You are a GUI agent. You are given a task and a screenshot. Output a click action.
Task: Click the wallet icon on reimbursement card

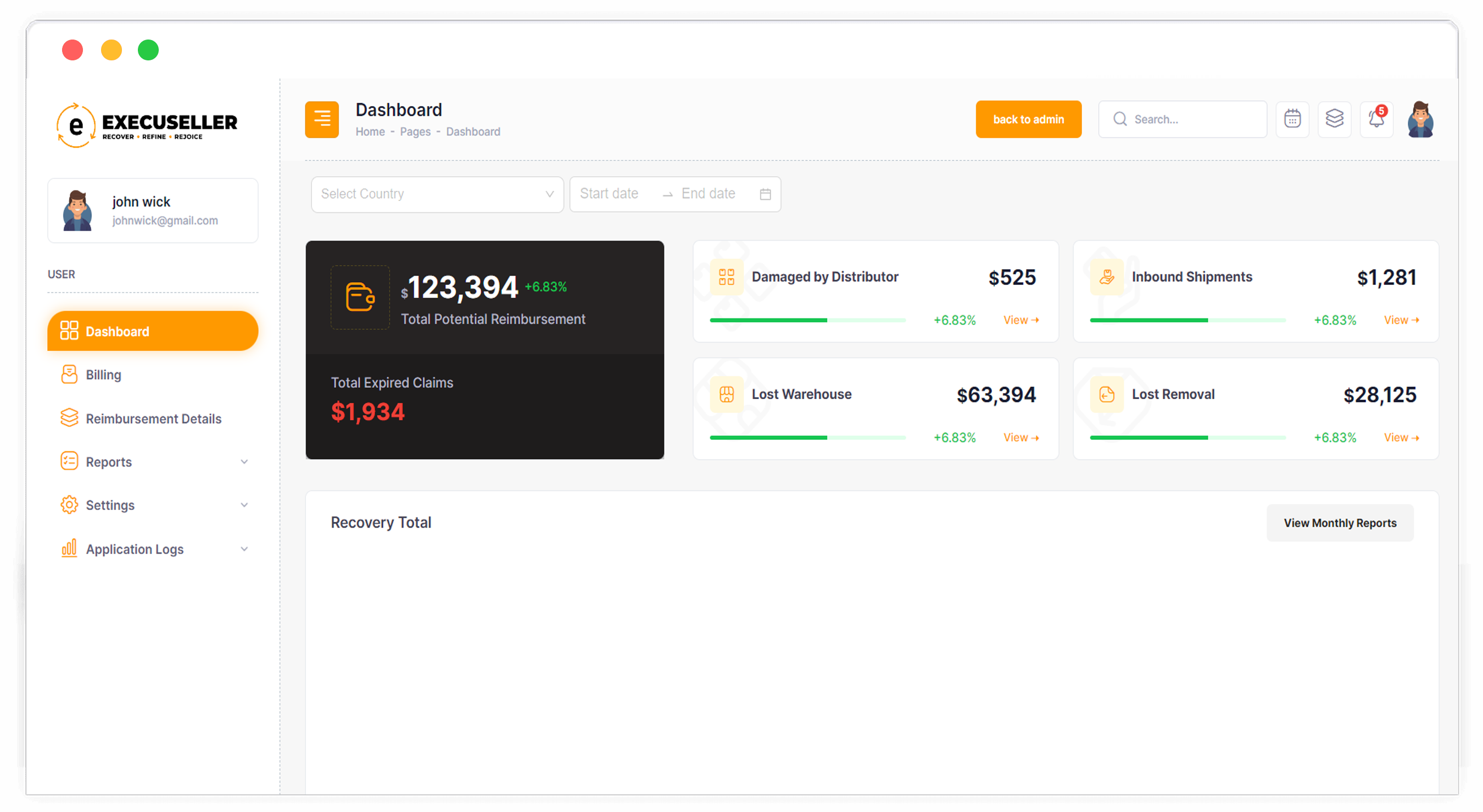(x=360, y=297)
